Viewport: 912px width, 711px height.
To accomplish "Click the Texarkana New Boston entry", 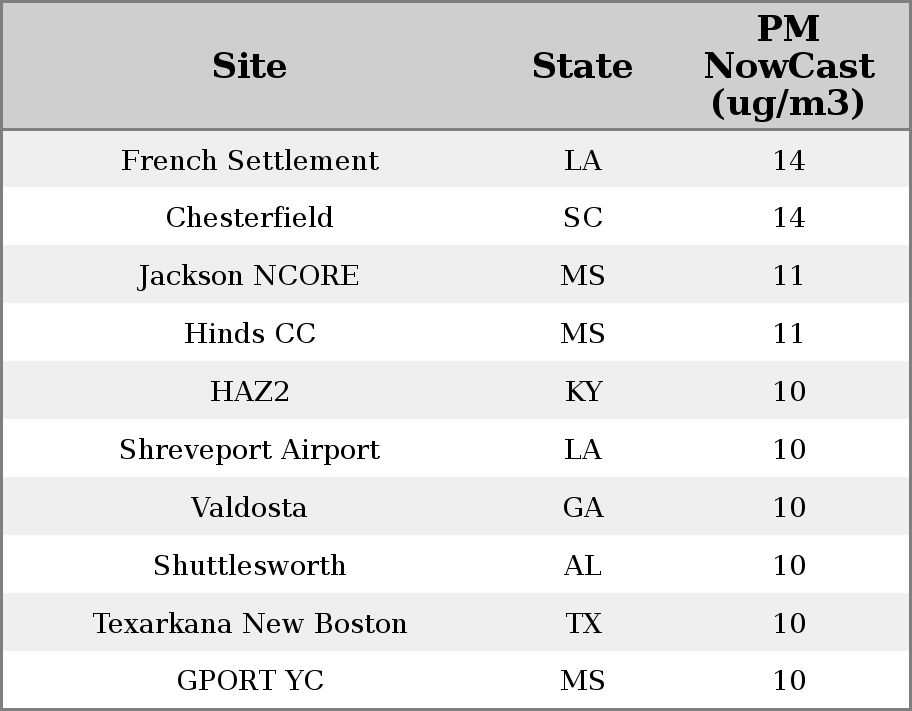I will 250,623.
